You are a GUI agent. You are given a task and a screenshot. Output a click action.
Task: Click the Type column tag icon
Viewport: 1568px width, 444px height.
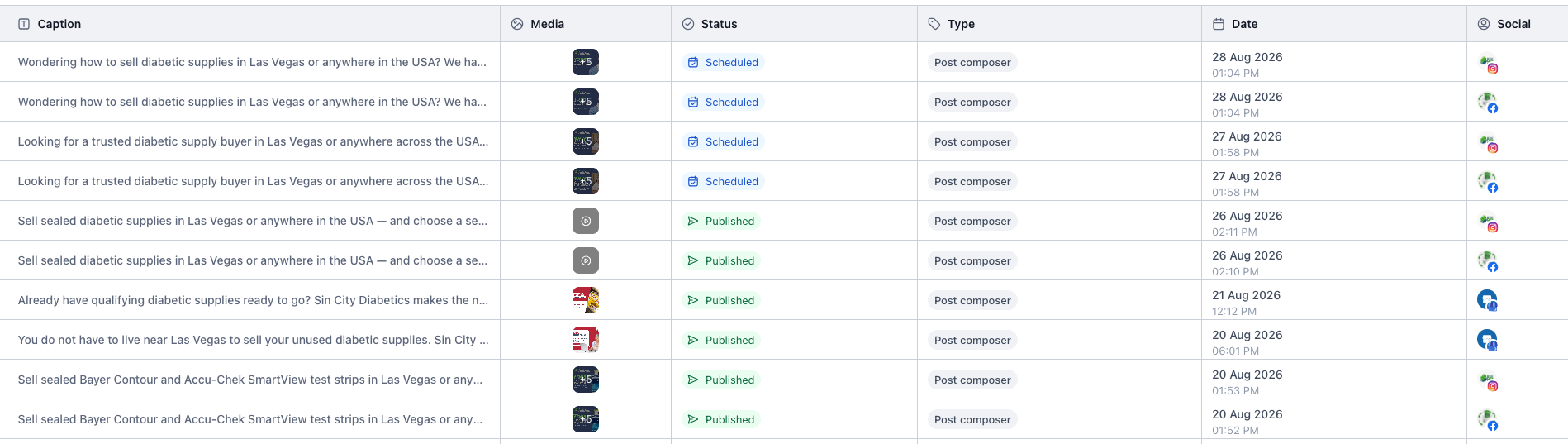tap(934, 24)
